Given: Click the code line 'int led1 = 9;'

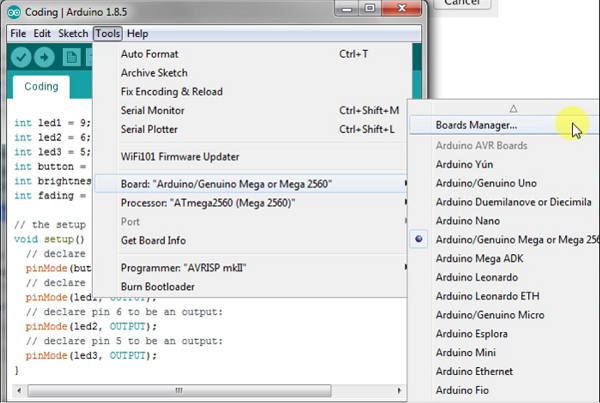Looking at the screenshot, I should [52, 123].
